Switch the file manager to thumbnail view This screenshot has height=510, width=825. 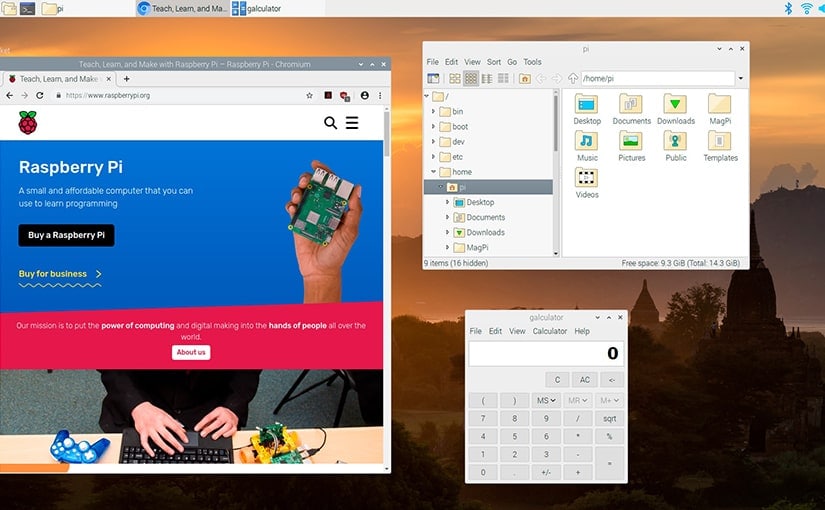pos(471,78)
